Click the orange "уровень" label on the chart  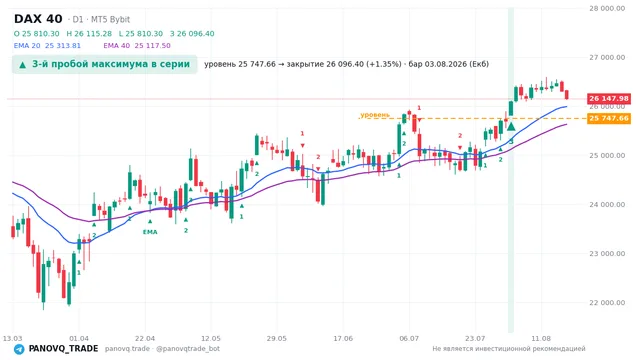tap(375, 115)
